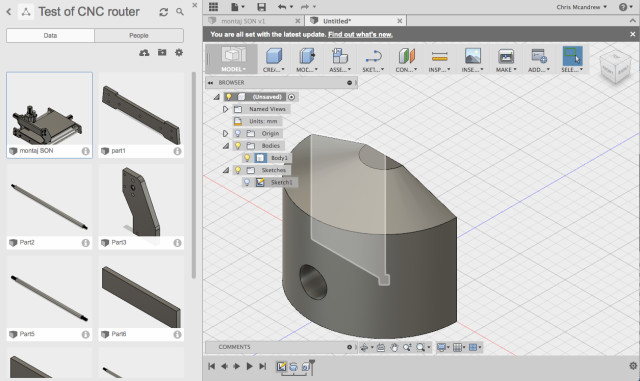Viewport: 640px width, 381px height.
Task: Open the Construct menu
Action: pos(407,60)
